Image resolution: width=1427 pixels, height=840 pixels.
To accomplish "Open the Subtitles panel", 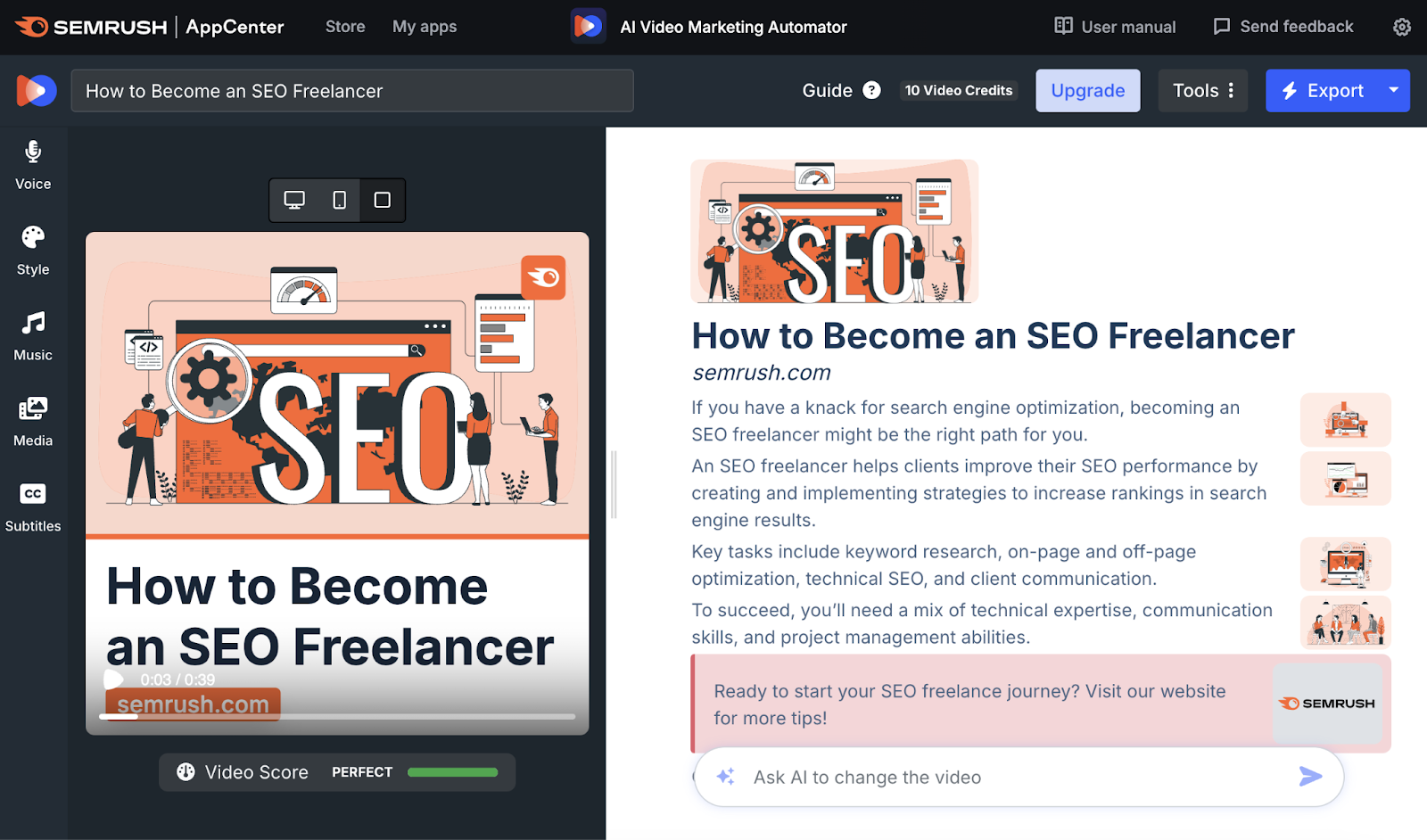I will (33, 507).
